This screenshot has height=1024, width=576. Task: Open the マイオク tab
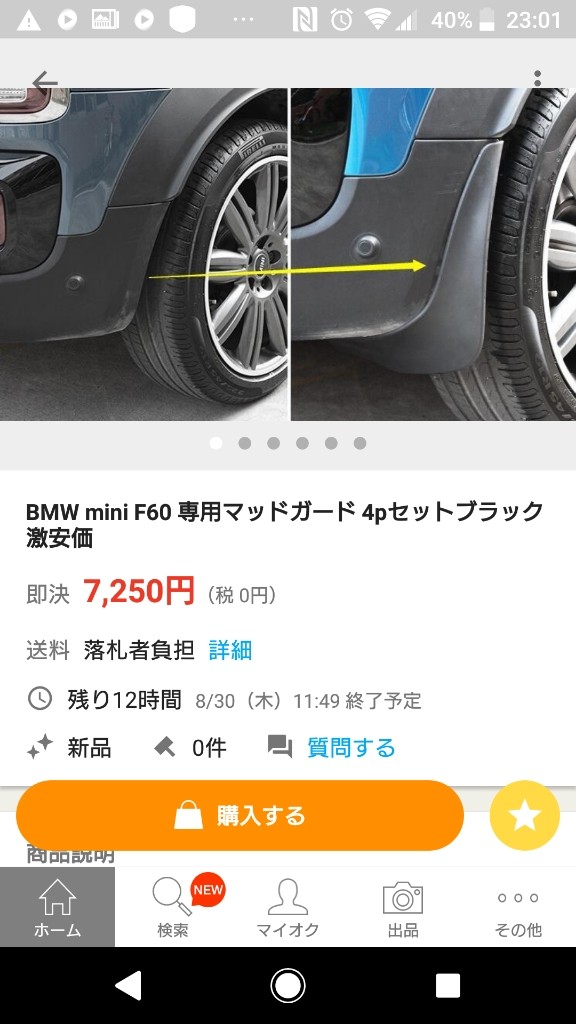[x=287, y=907]
